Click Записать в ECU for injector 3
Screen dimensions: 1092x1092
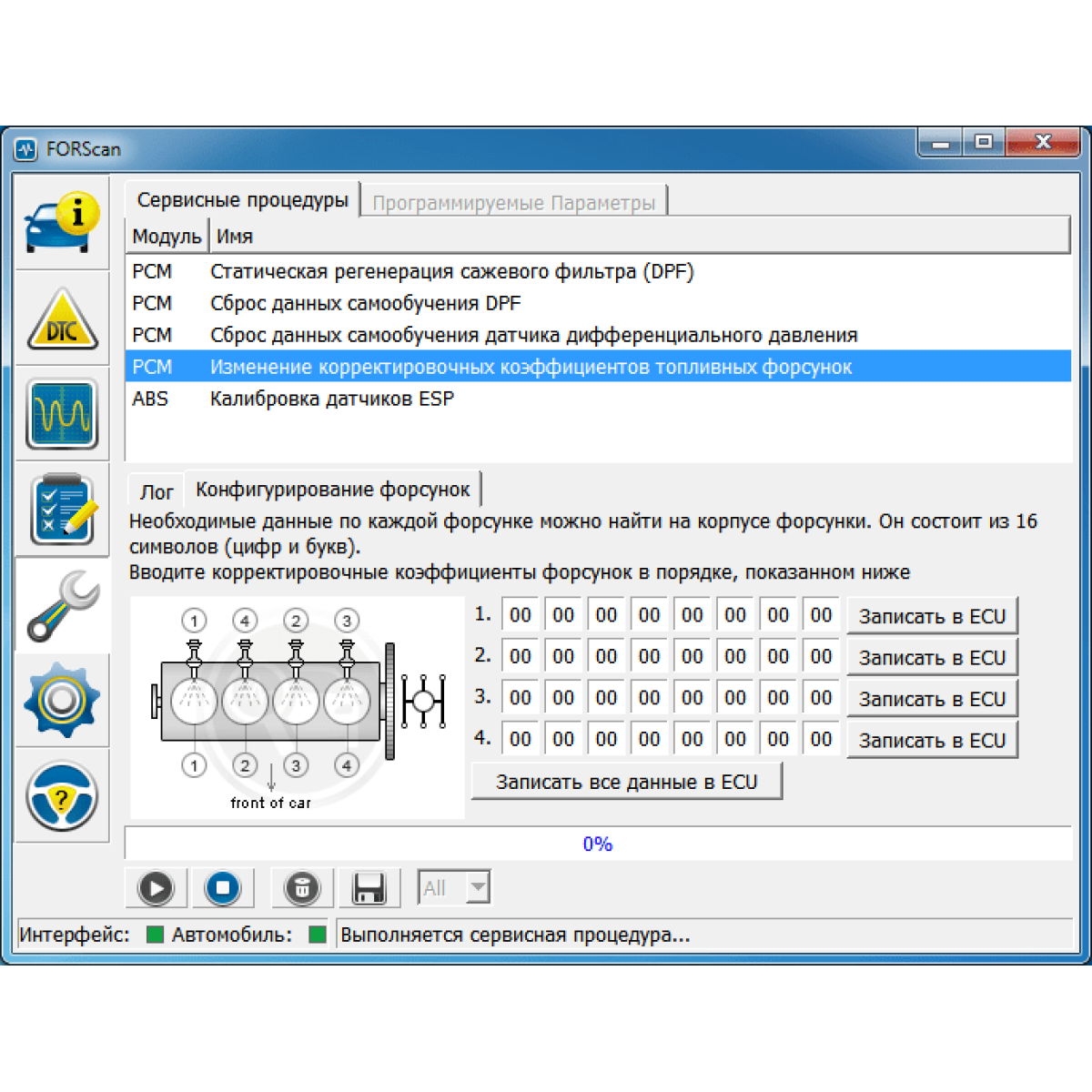tap(932, 699)
